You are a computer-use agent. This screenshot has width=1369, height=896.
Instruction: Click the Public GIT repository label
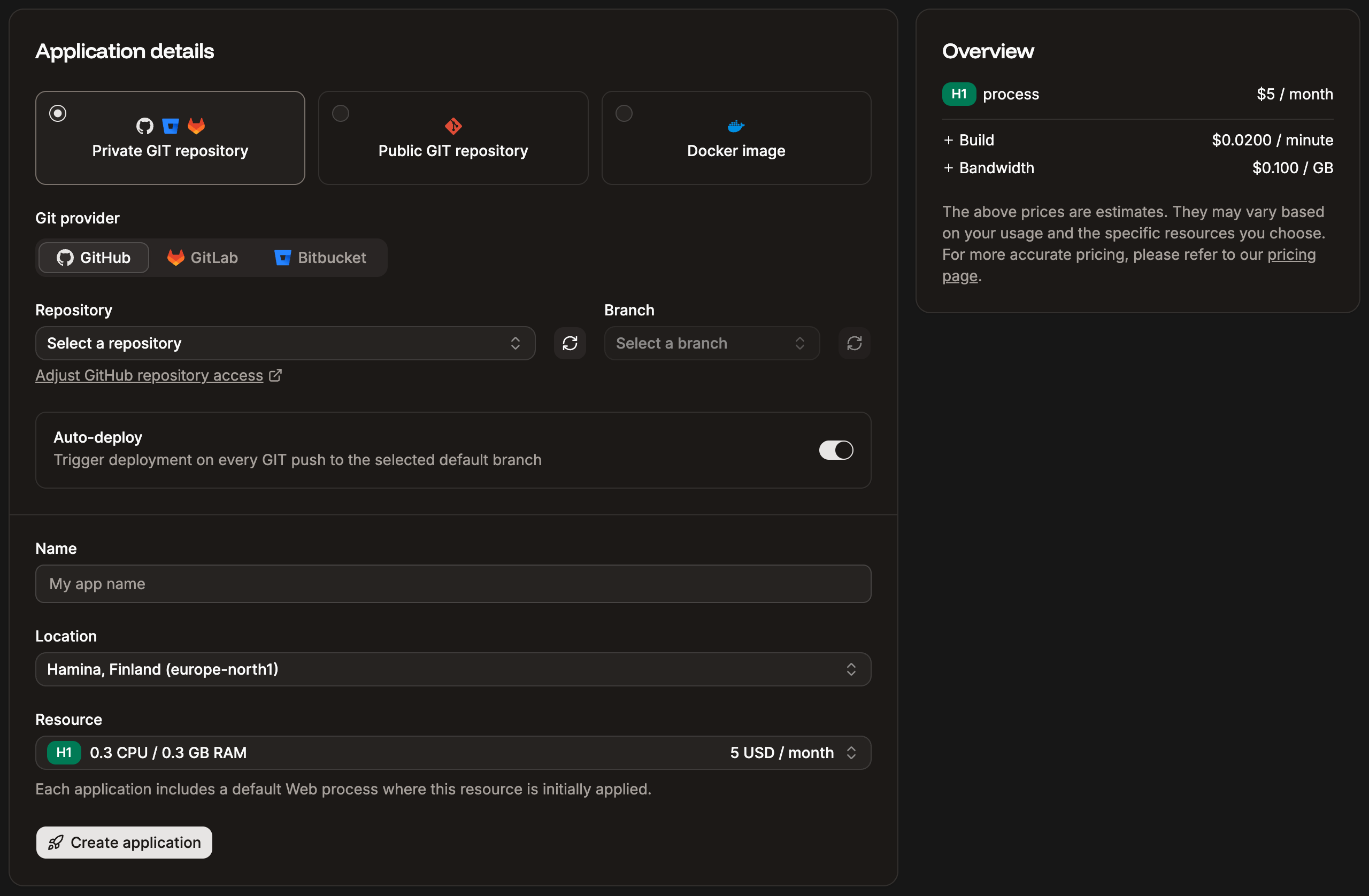tap(453, 151)
